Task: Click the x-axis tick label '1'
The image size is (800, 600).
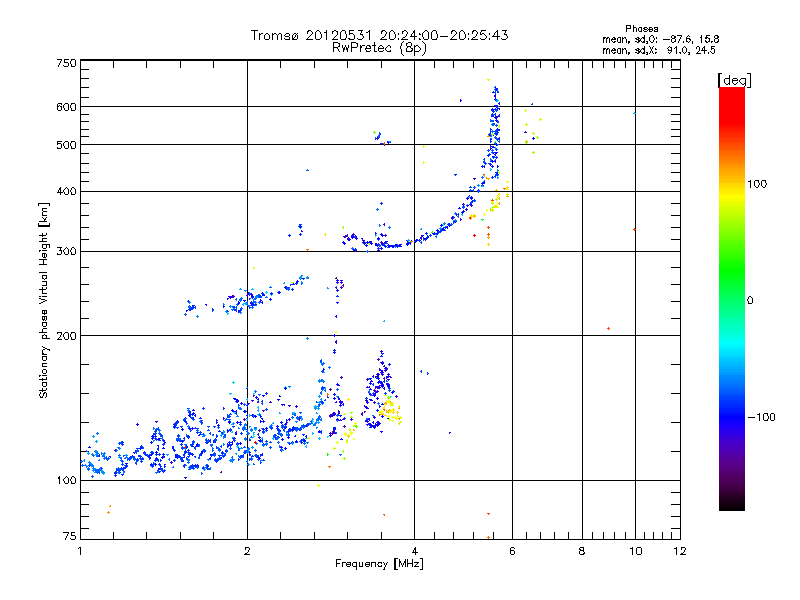Action: [80, 551]
